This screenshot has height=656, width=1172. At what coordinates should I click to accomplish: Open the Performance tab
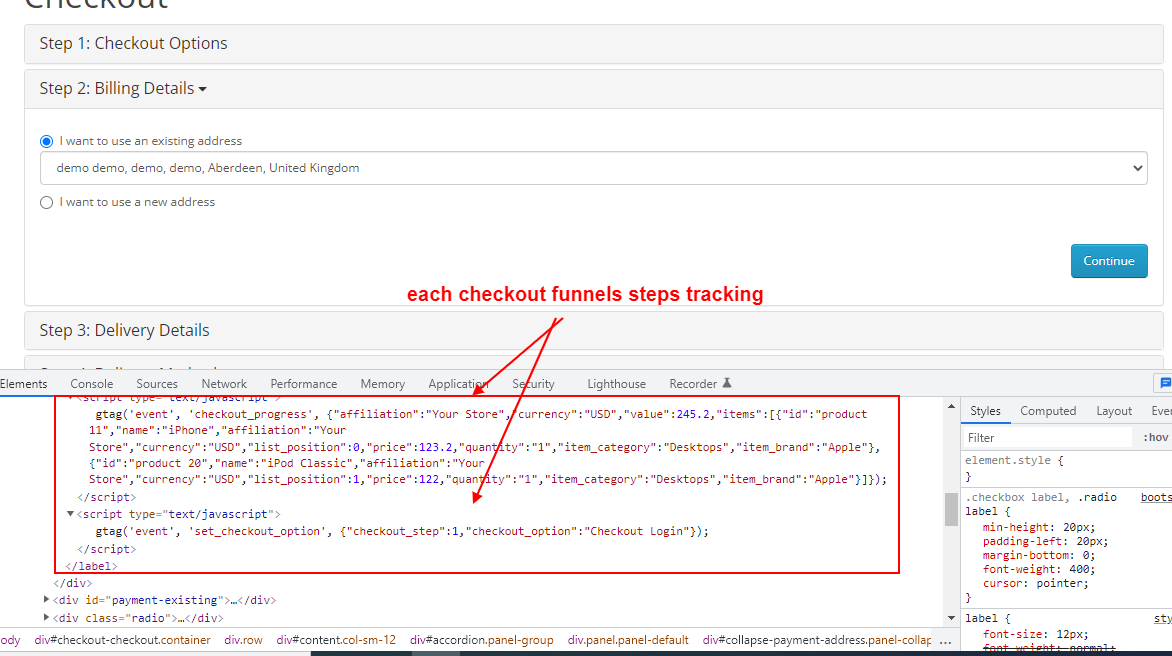(x=303, y=383)
